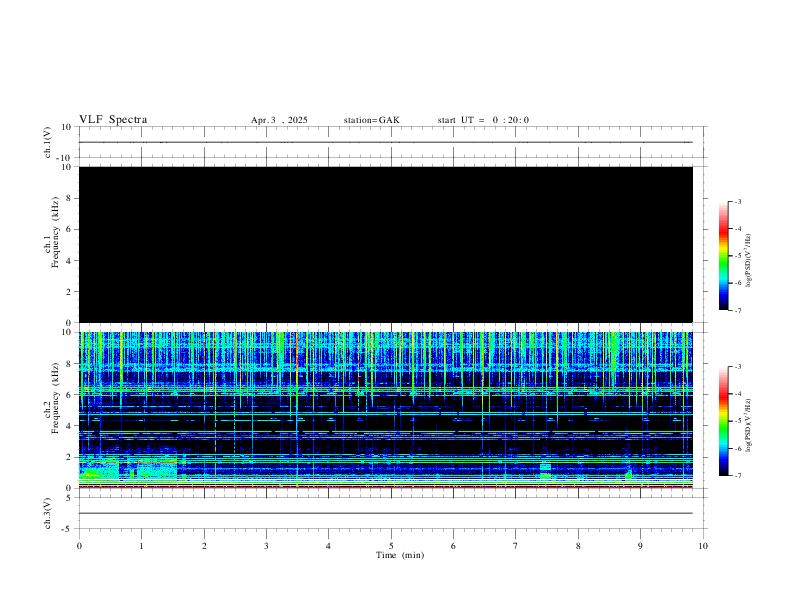Click the "6" kHz tick on ch.2 frequency axis

point(69,395)
